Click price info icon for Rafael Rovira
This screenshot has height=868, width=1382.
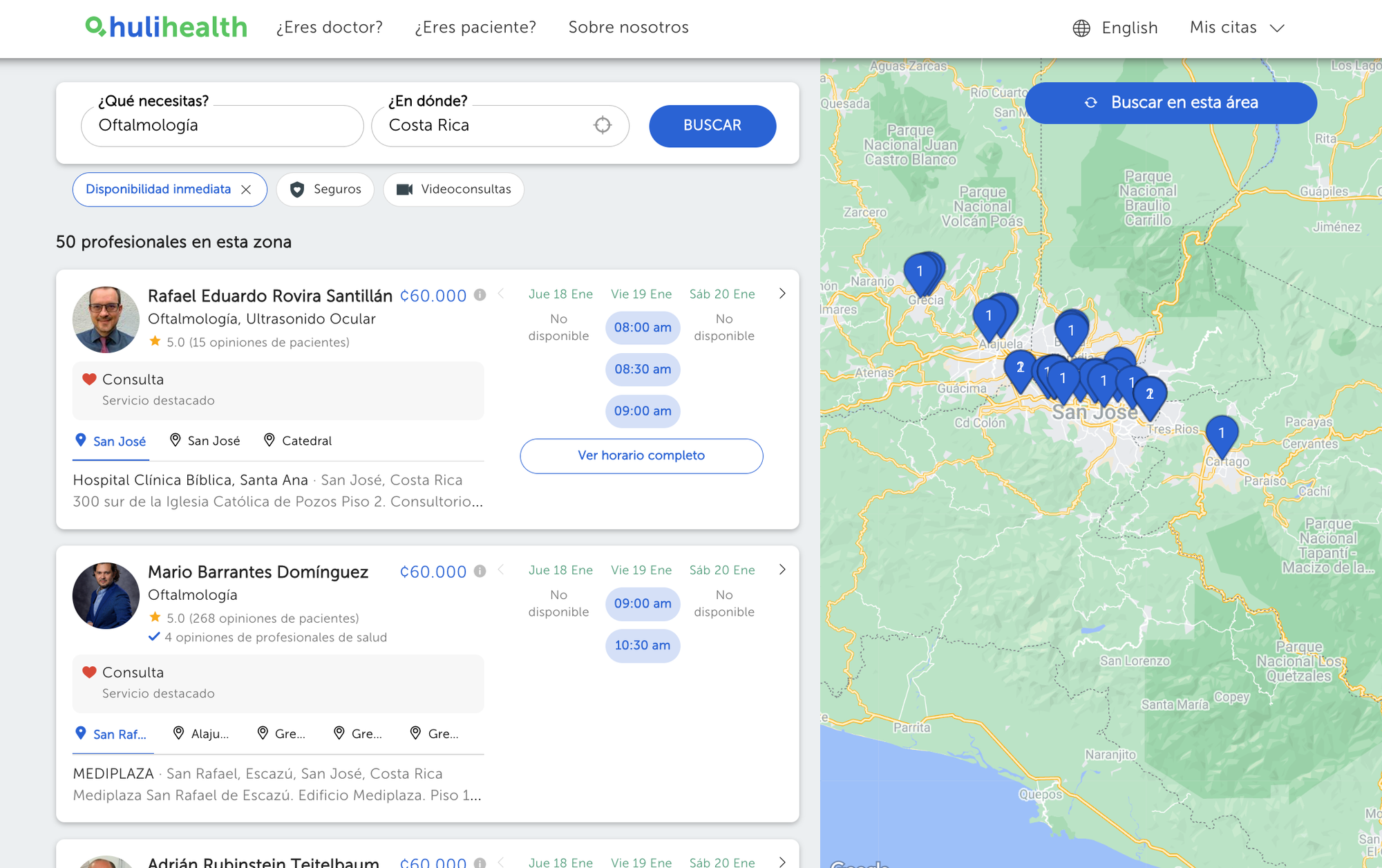480,295
